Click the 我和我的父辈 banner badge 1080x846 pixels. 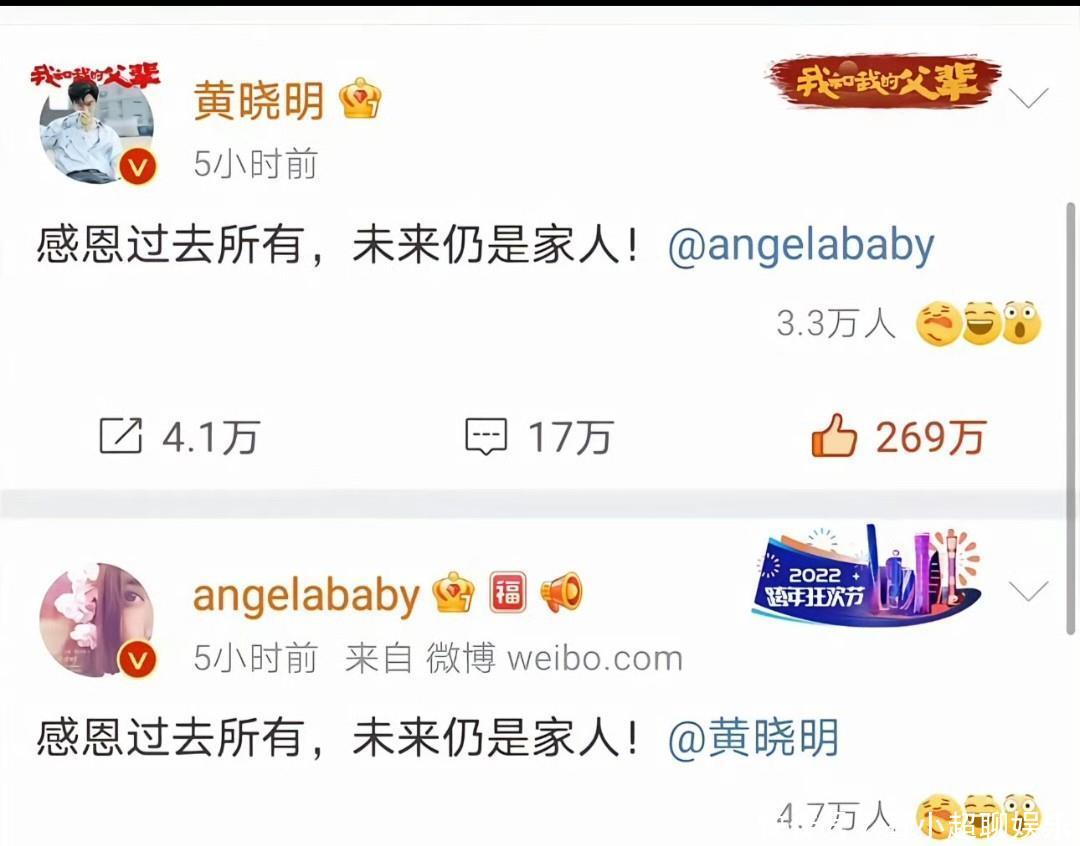pos(884,82)
